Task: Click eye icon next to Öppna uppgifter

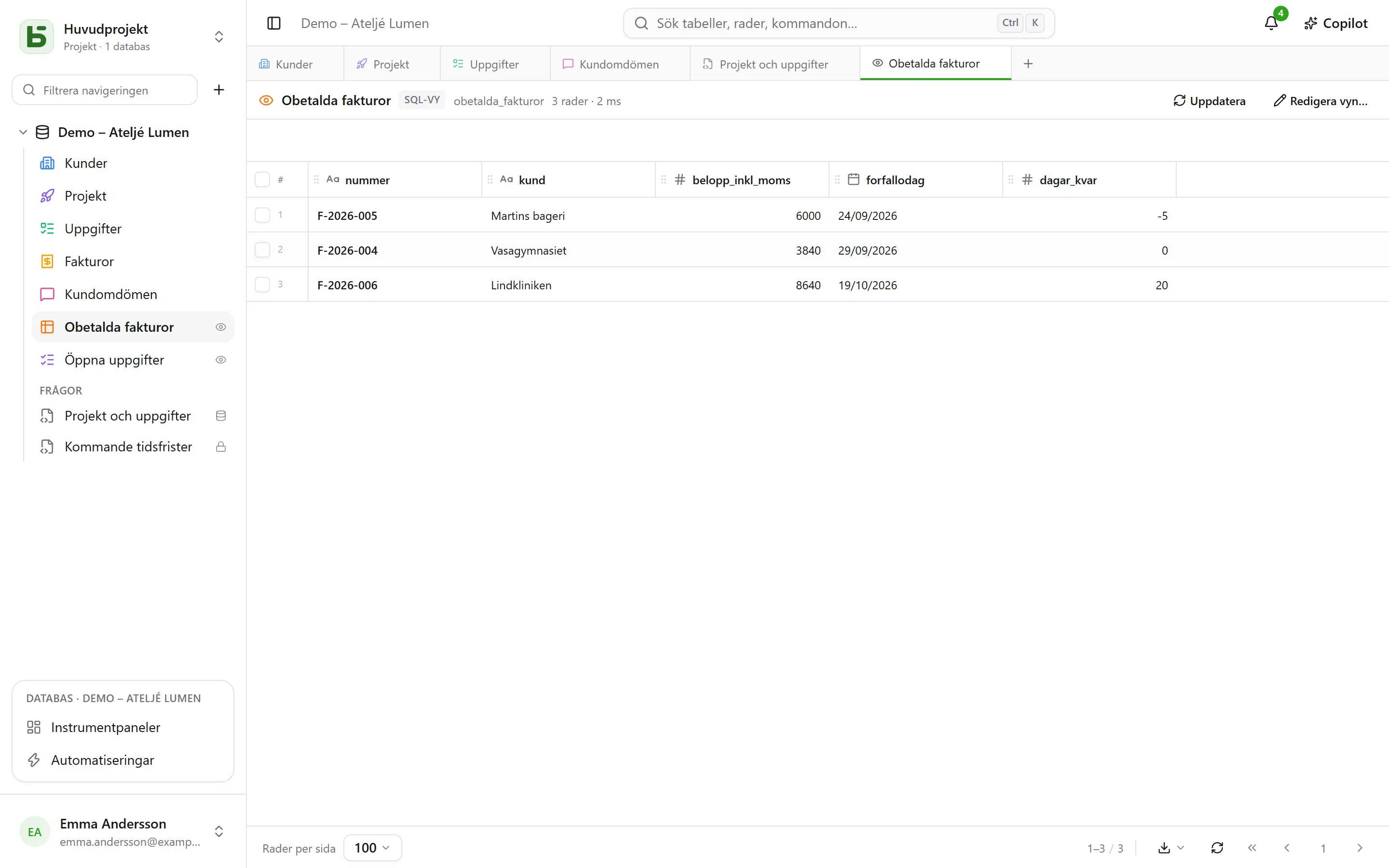Action: click(x=220, y=360)
